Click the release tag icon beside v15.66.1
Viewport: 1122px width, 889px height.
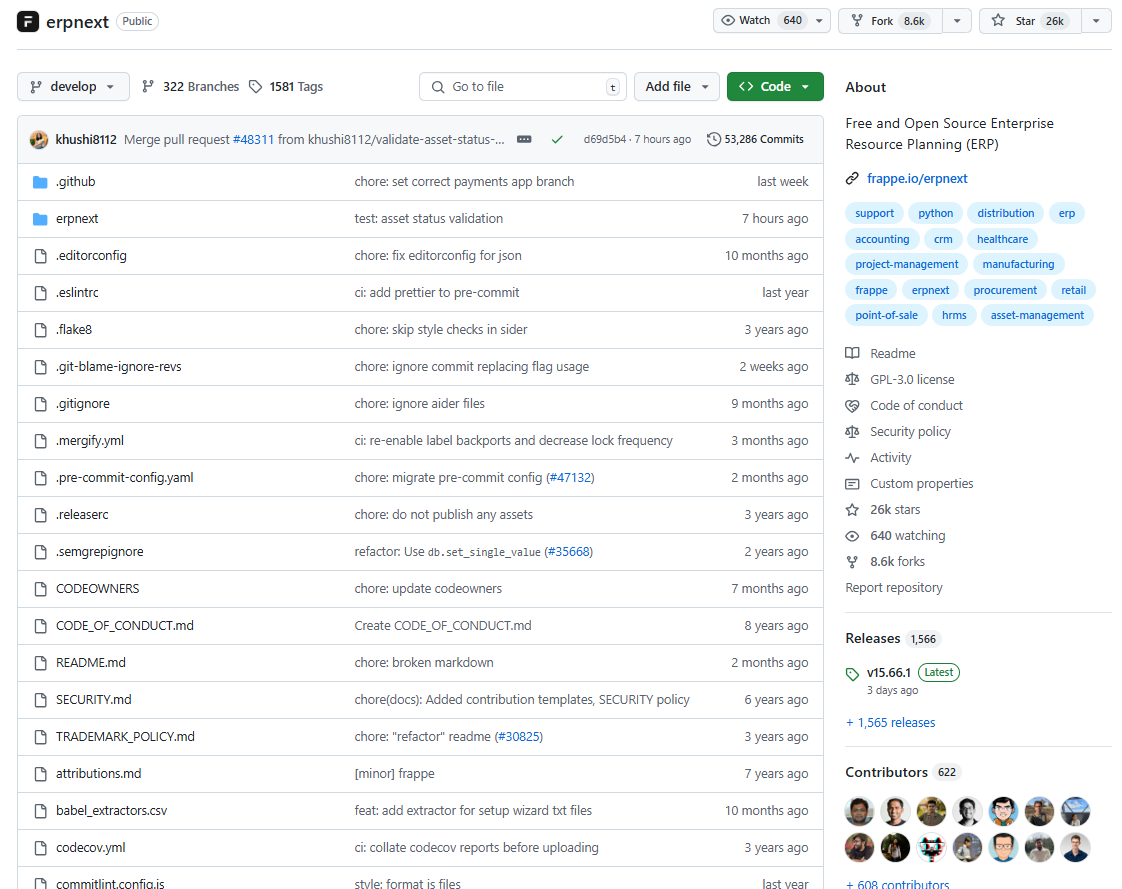tap(852, 674)
